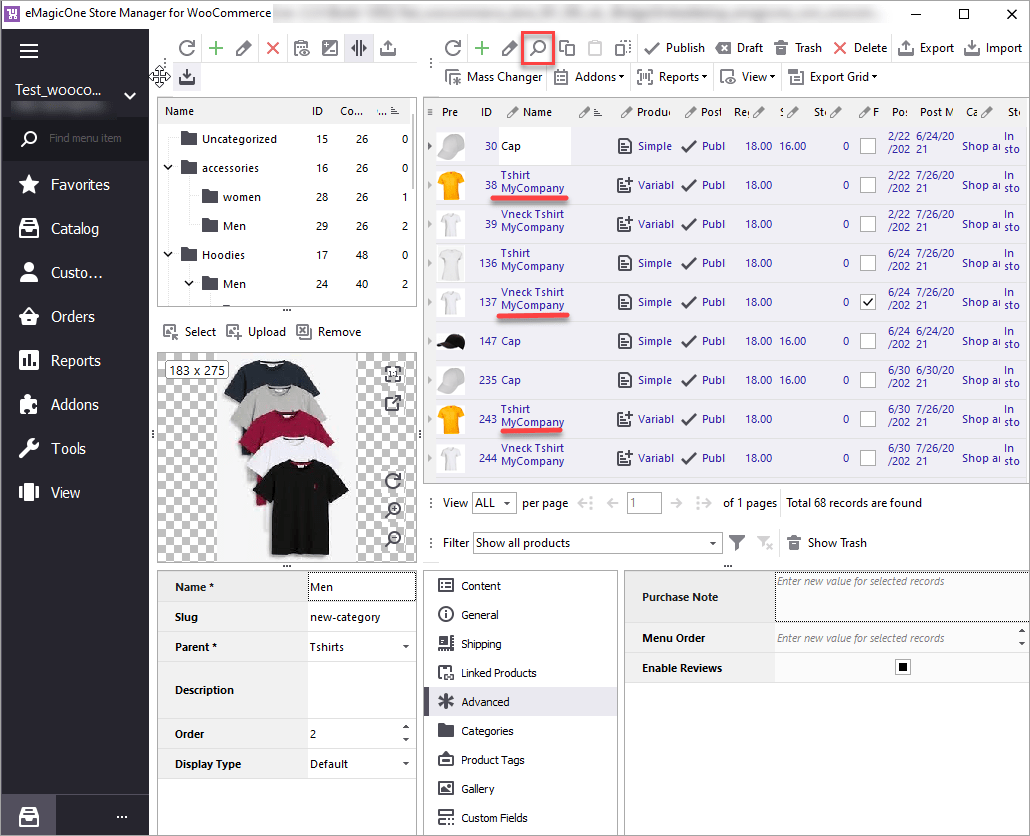Refresh the category tree list
The height and width of the screenshot is (836, 1030).
tap(186, 48)
